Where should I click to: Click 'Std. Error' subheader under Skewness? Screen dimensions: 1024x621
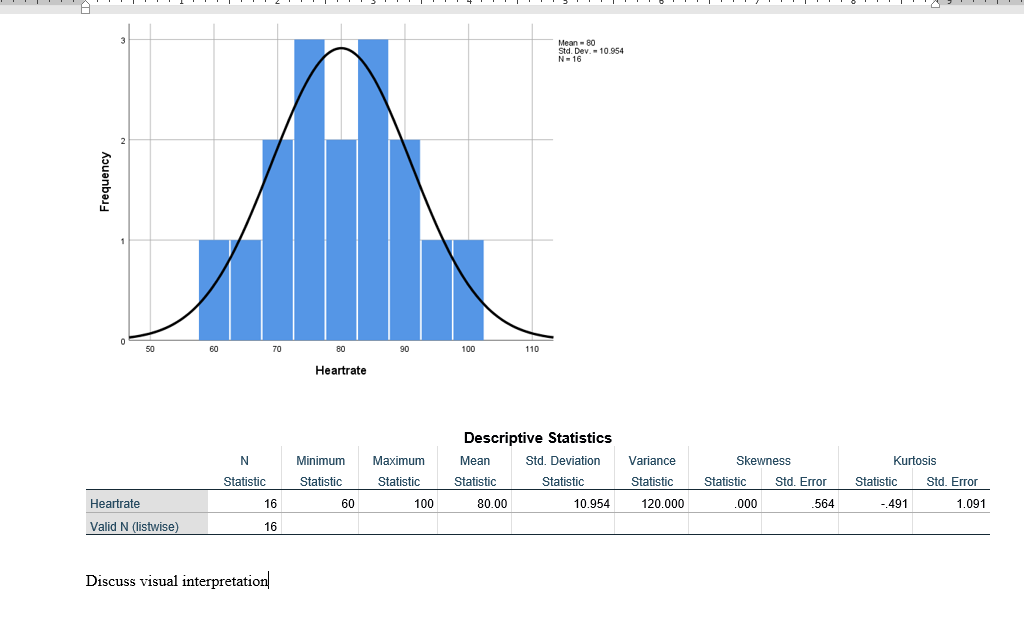[x=801, y=482]
